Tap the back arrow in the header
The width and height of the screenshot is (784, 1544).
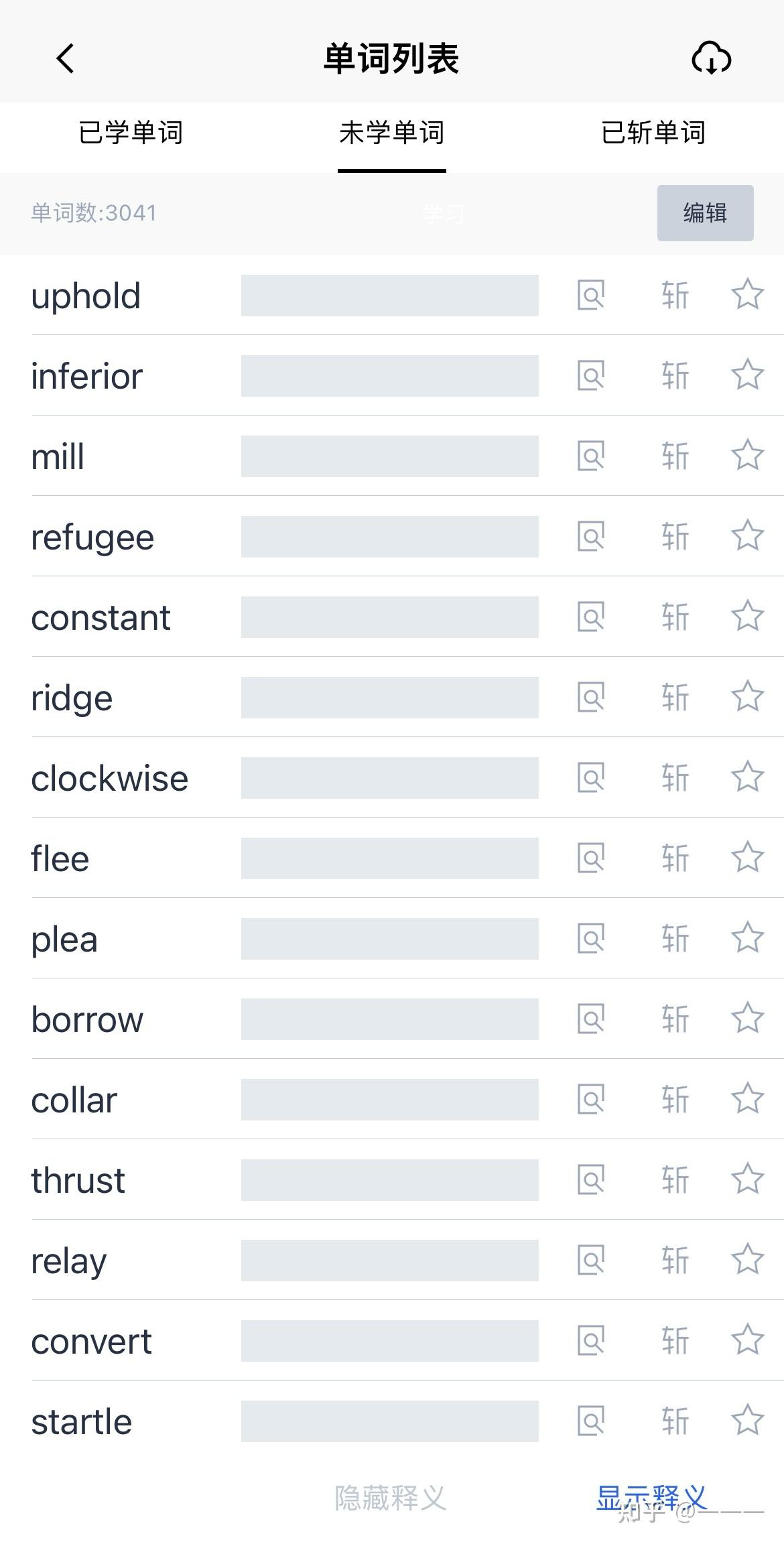[x=65, y=58]
